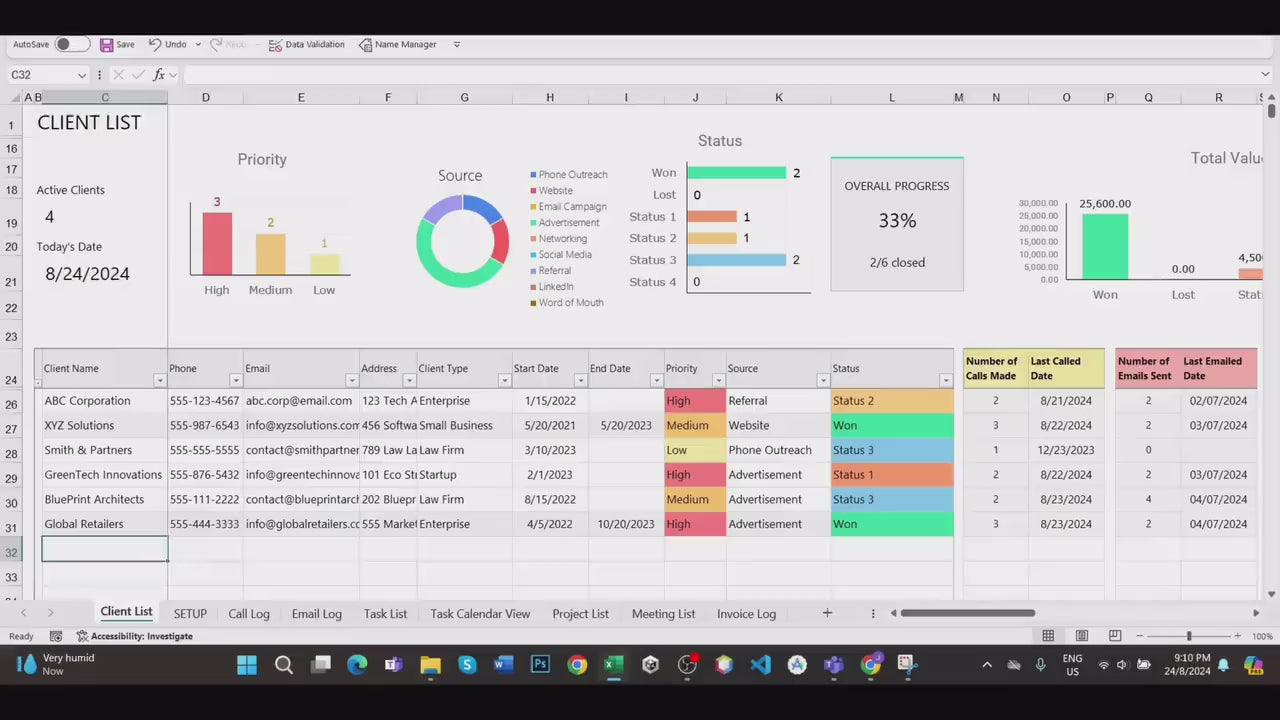Click the Normal view icon in status bar
This screenshot has height=720, width=1280.
(1048, 635)
